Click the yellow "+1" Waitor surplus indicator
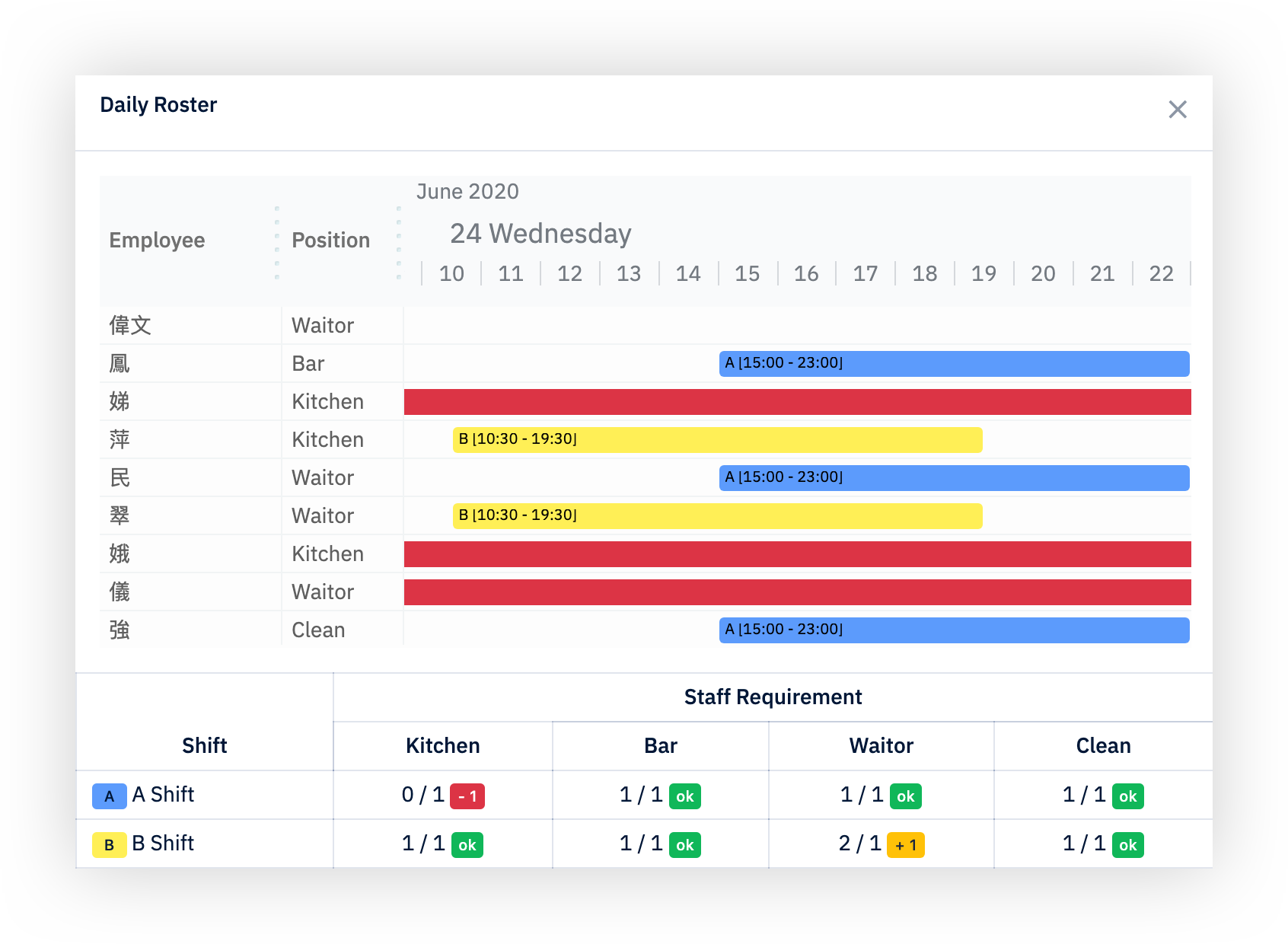Image resolution: width=1288 pixels, height=944 pixels. [905, 844]
